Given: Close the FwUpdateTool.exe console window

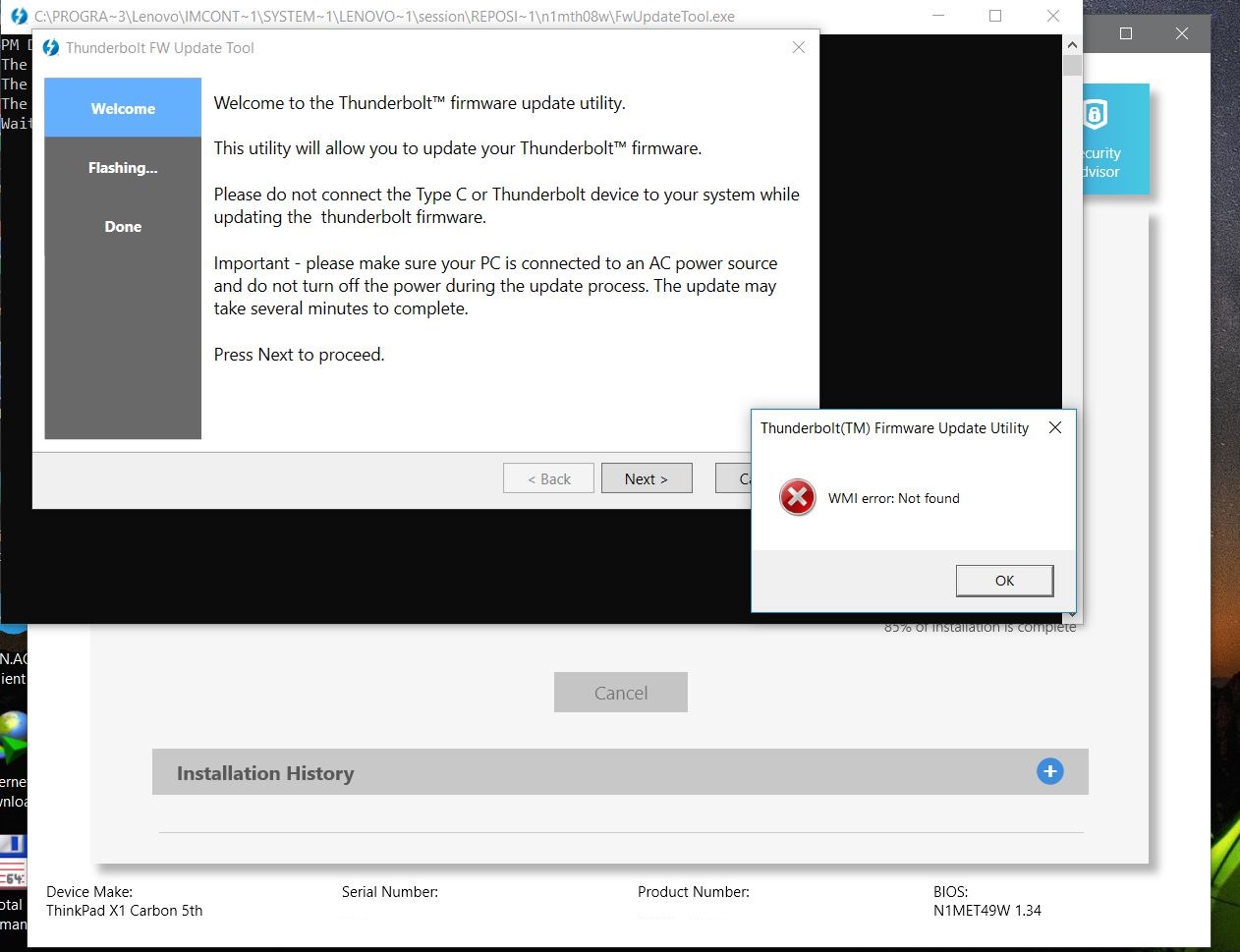Looking at the screenshot, I should 1052,16.
